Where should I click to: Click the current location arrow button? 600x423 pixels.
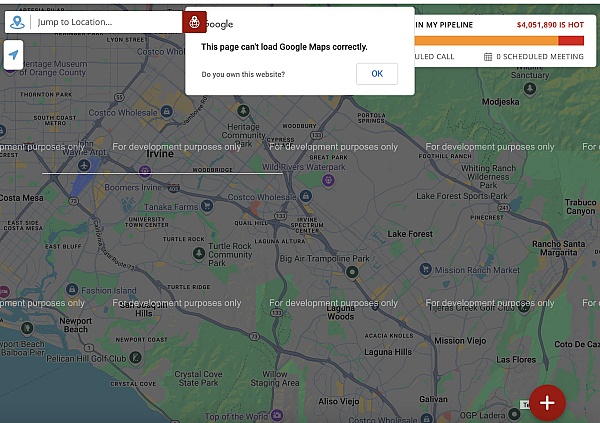[13, 55]
